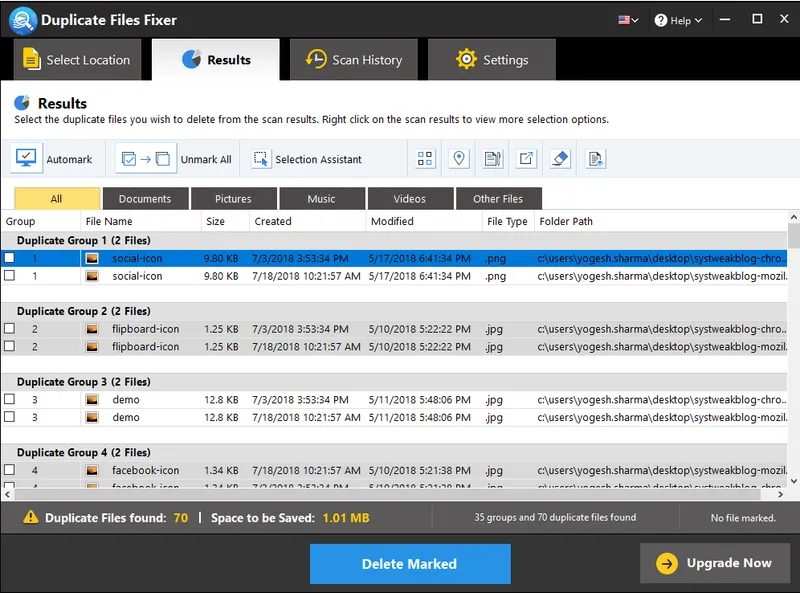Check the first social-icon file checkbox
Image resolution: width=800 pixels, height=593 pixels.
(10, 258)
